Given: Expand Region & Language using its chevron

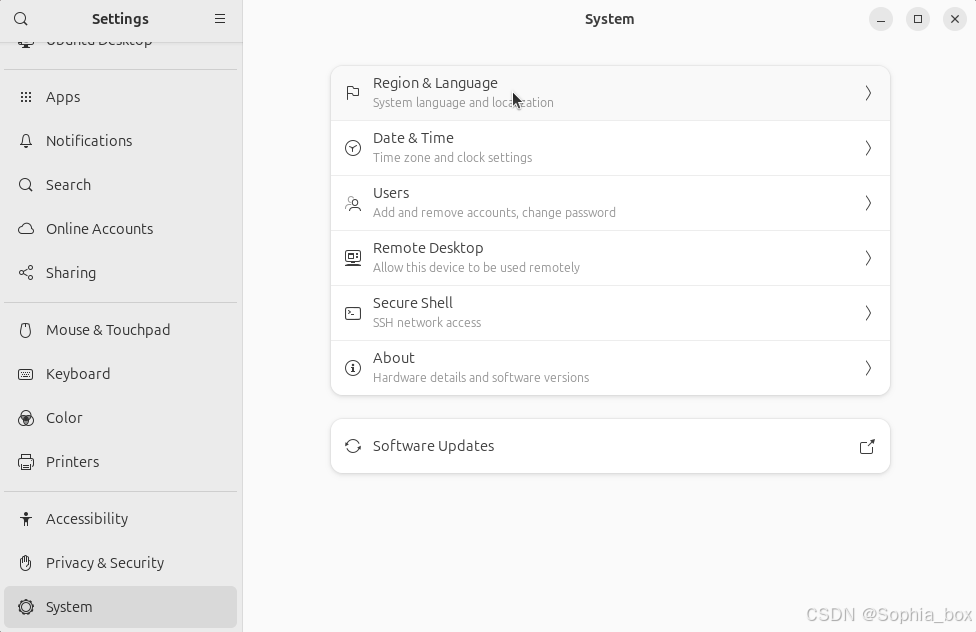Looking at the screenshot, I should coord(867,93).
